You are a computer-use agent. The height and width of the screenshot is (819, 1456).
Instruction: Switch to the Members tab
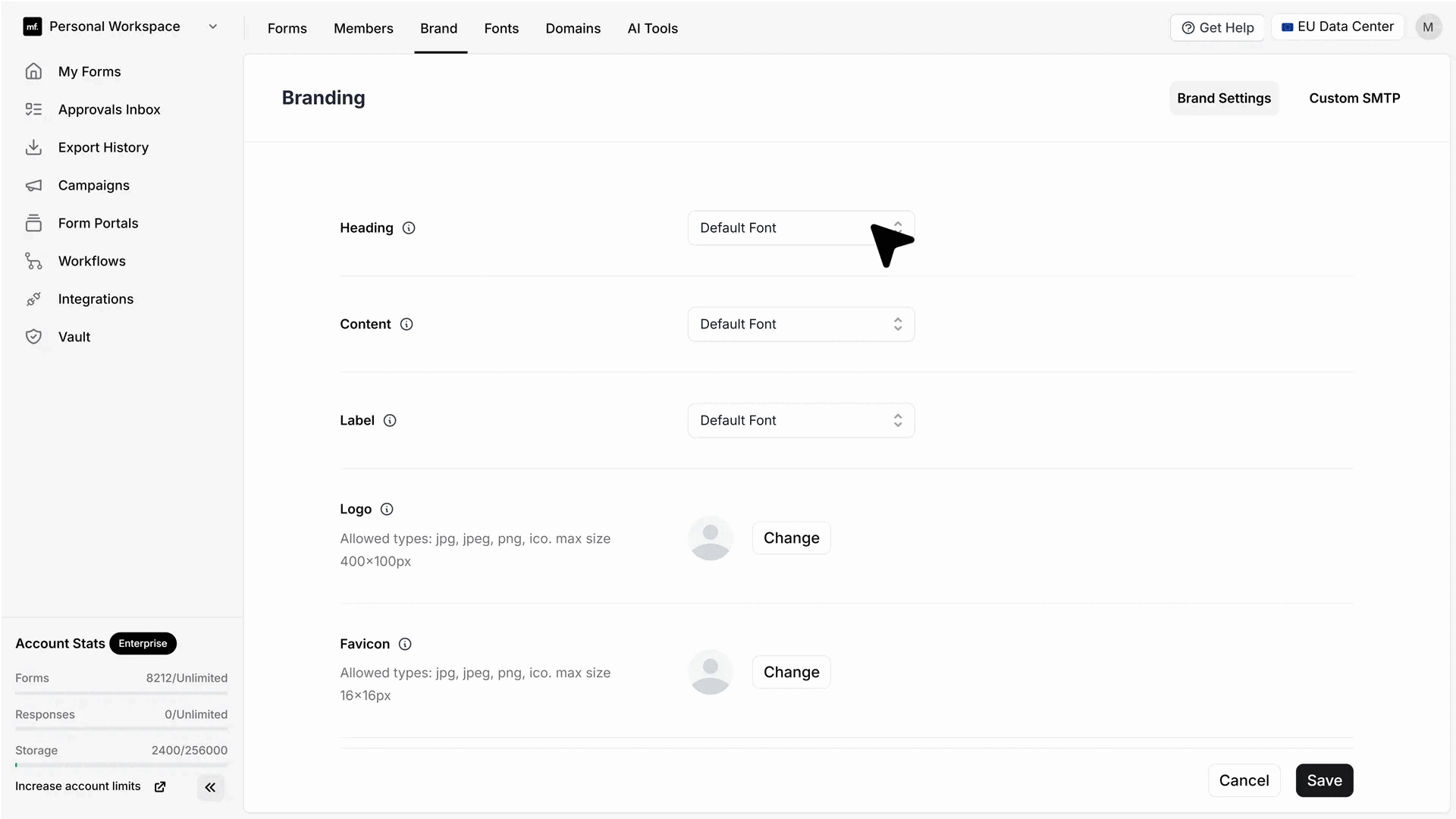[x=363, y=28]
